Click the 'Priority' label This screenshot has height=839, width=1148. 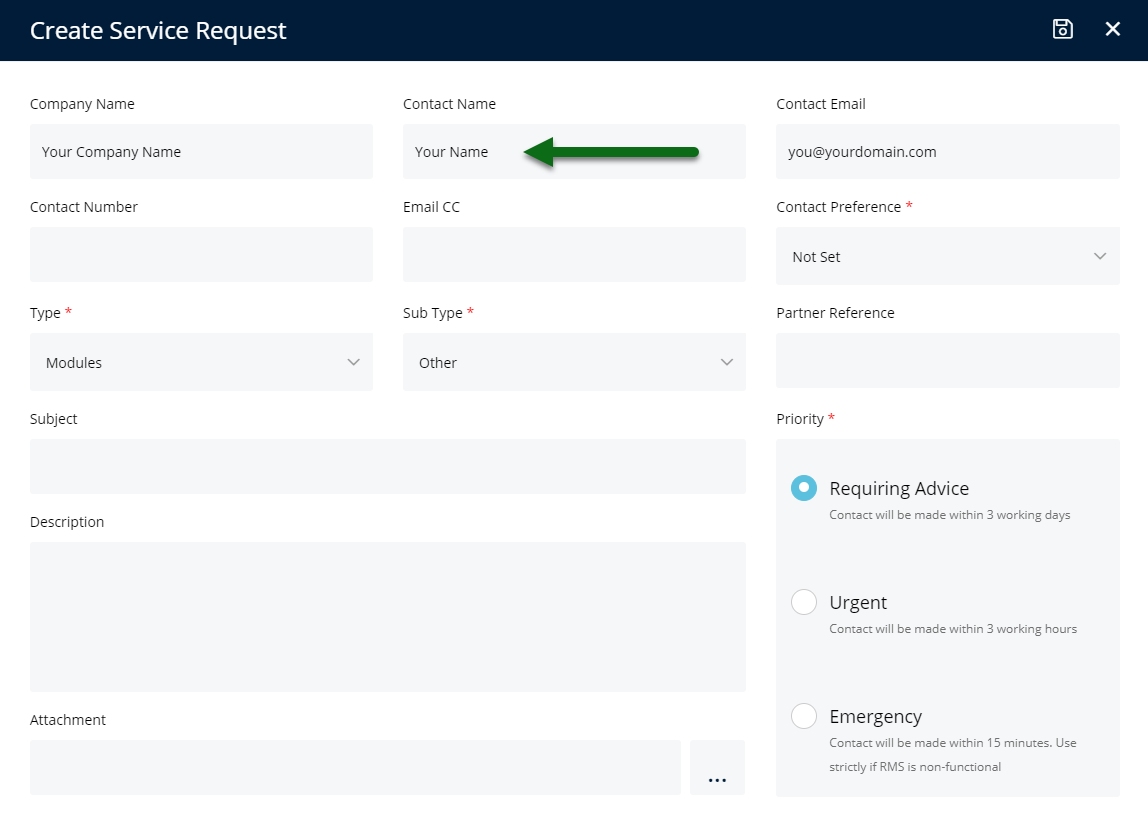tap(800, 419)
